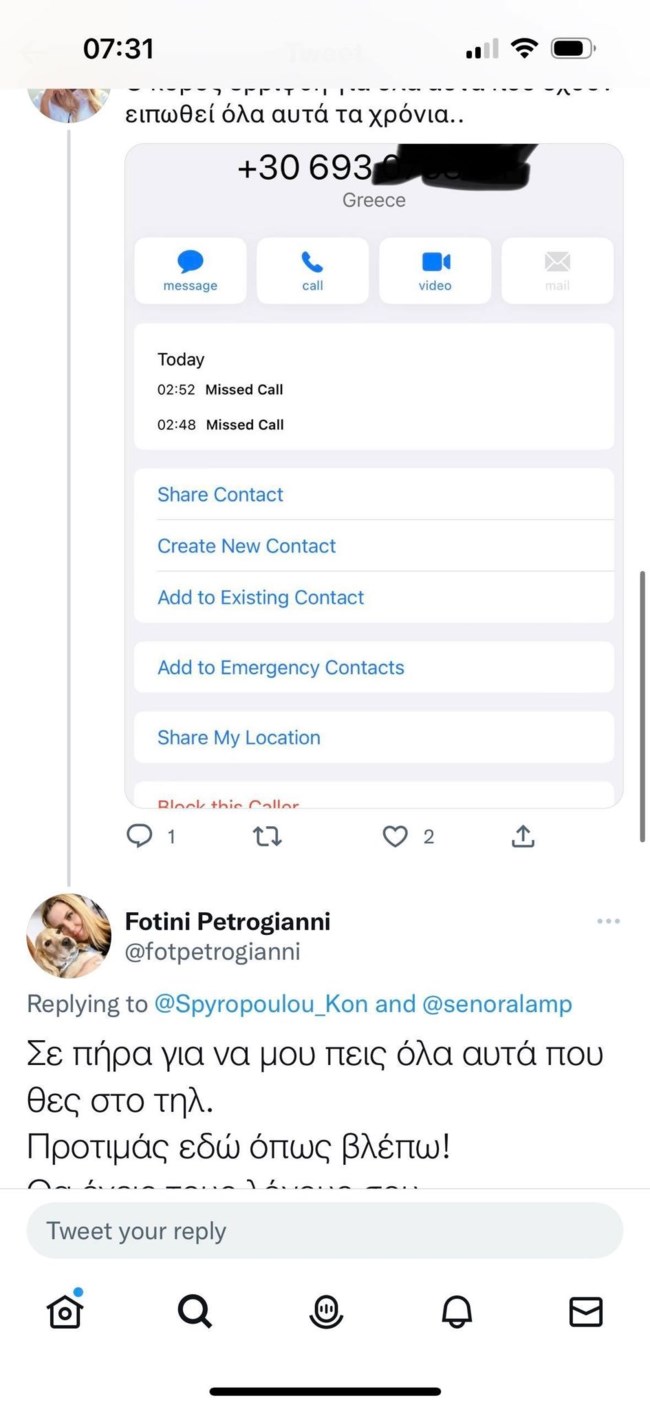The height and width of the screenshot is (1409, 650).
Task: Tap the back arrow at top
Action: (x=32, y=52)
